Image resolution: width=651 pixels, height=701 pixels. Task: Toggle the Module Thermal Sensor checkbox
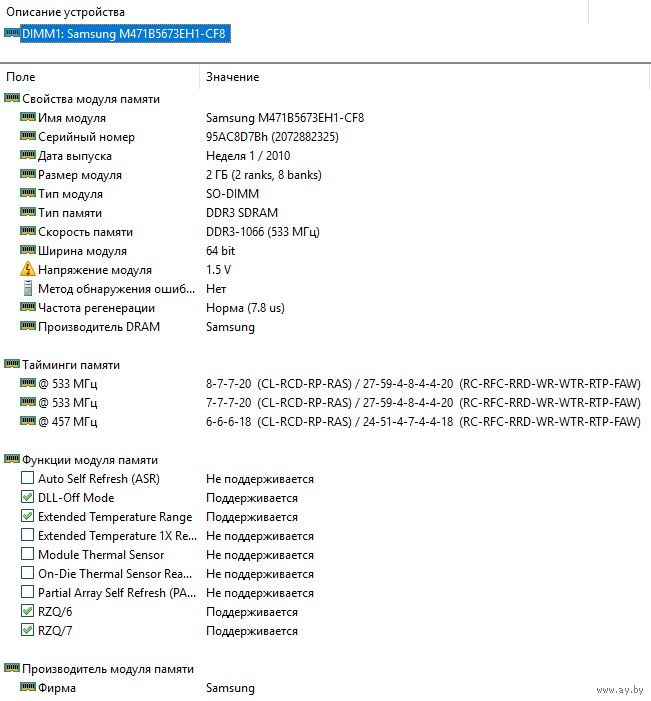pos(28,555)
